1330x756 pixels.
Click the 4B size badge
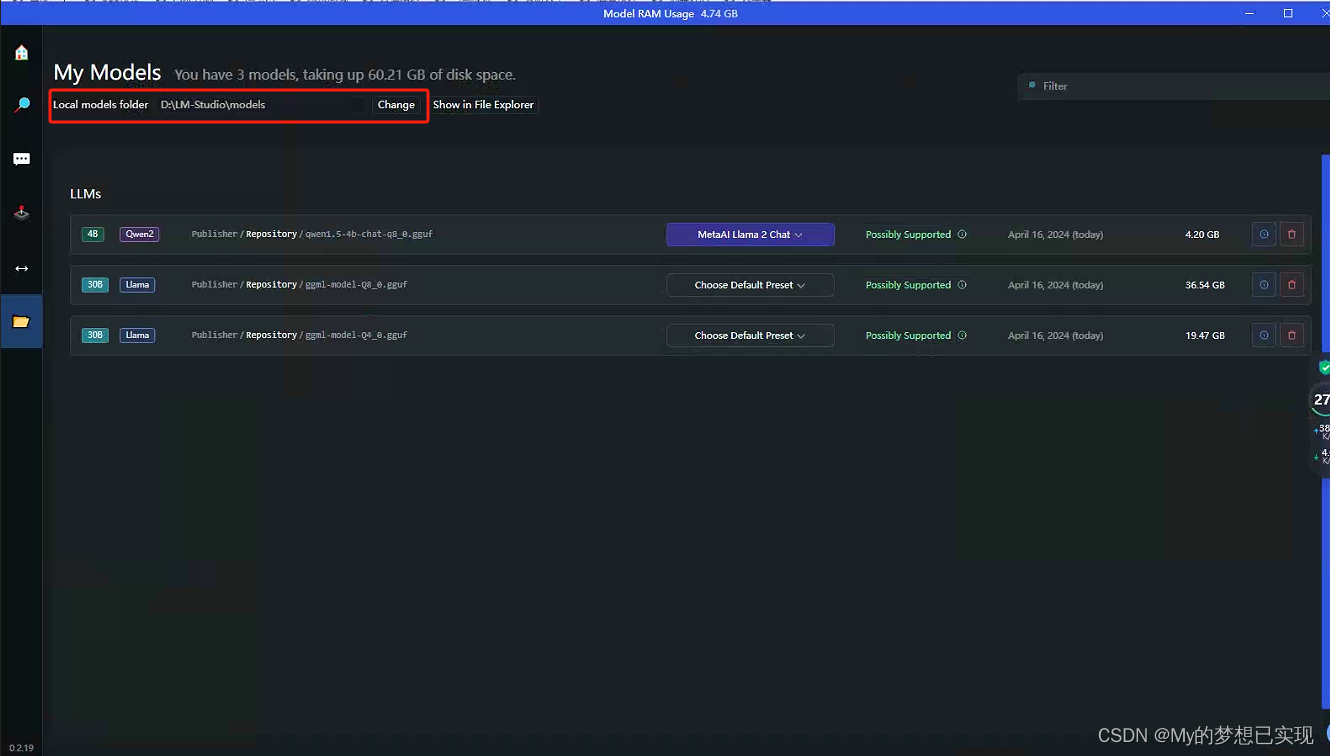coord(93,234)
